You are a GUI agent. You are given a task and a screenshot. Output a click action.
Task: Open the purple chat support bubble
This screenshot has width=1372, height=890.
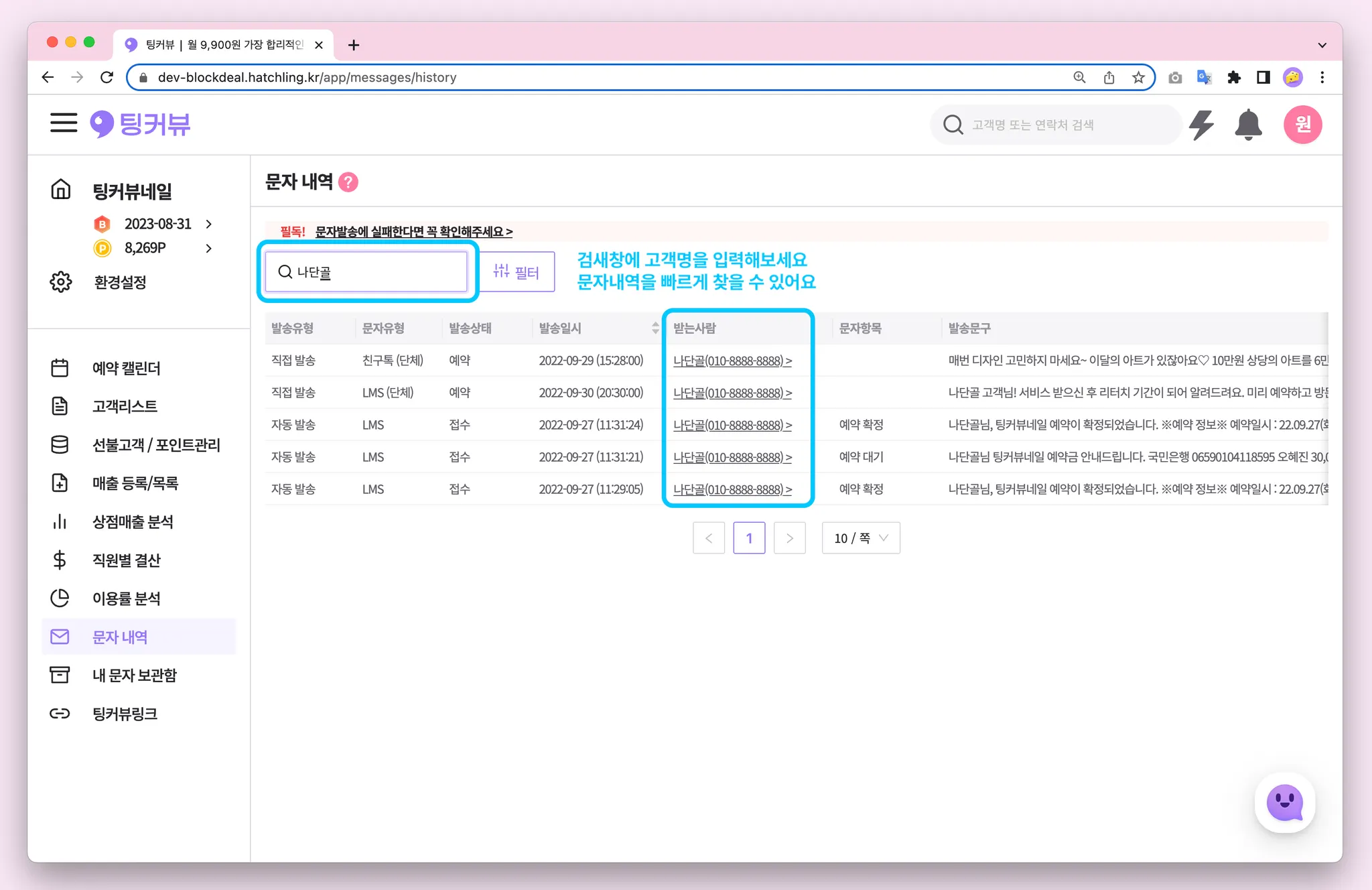click(1284, 802)
